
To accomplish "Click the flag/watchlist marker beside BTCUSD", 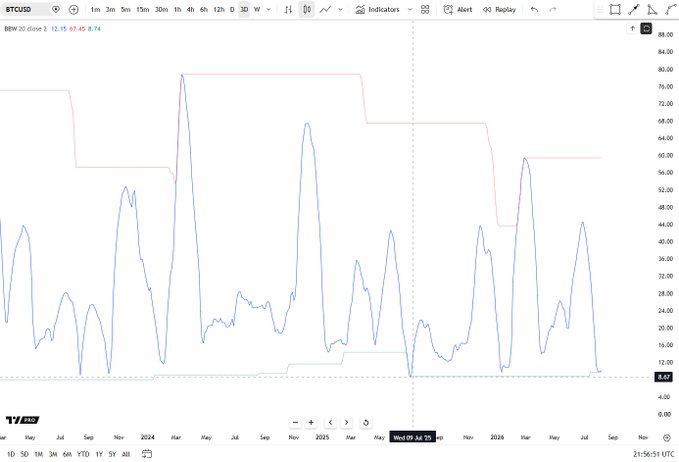I will [56, 9].
